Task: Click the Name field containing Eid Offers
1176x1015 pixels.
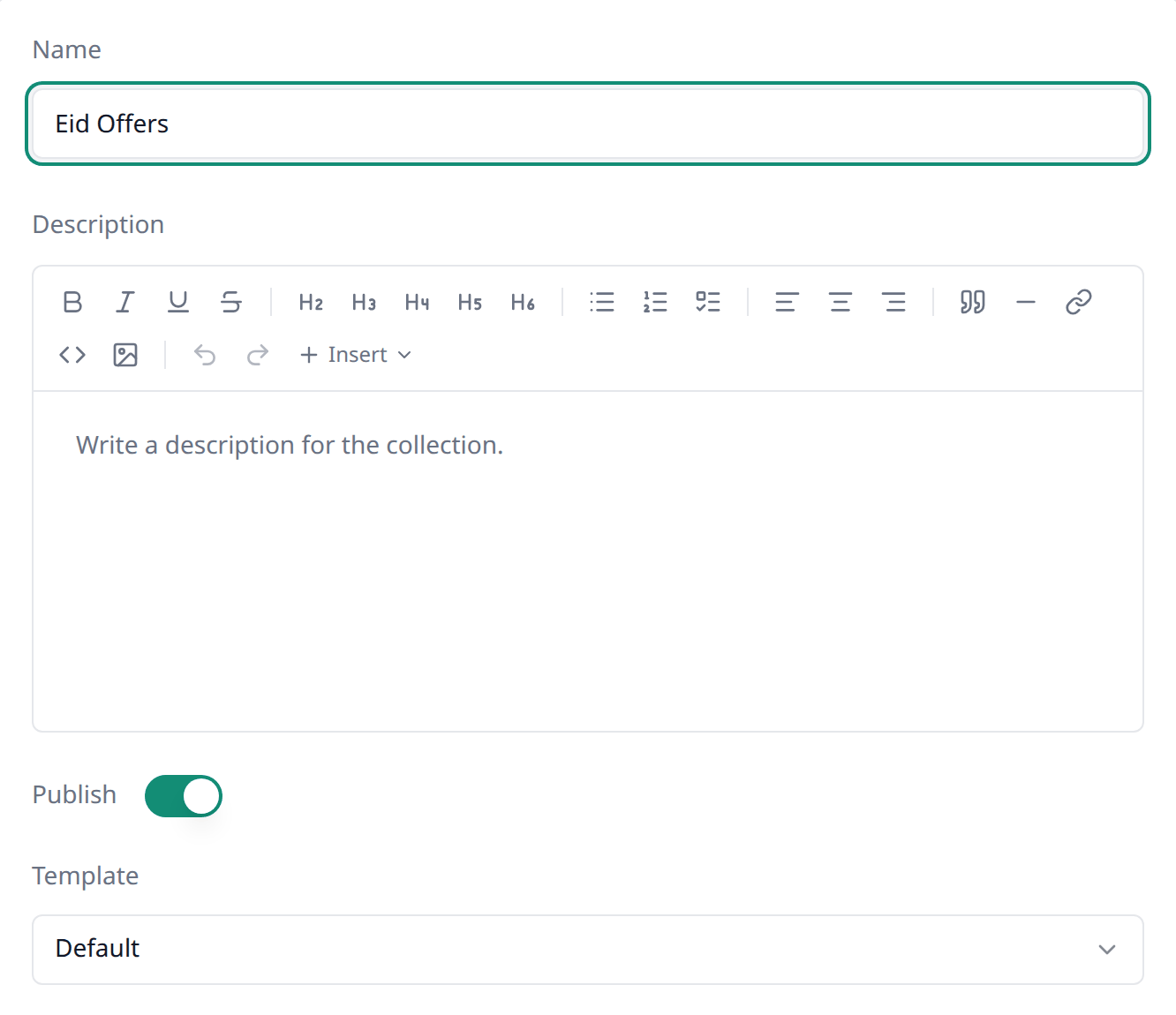Action: [588, 124]
